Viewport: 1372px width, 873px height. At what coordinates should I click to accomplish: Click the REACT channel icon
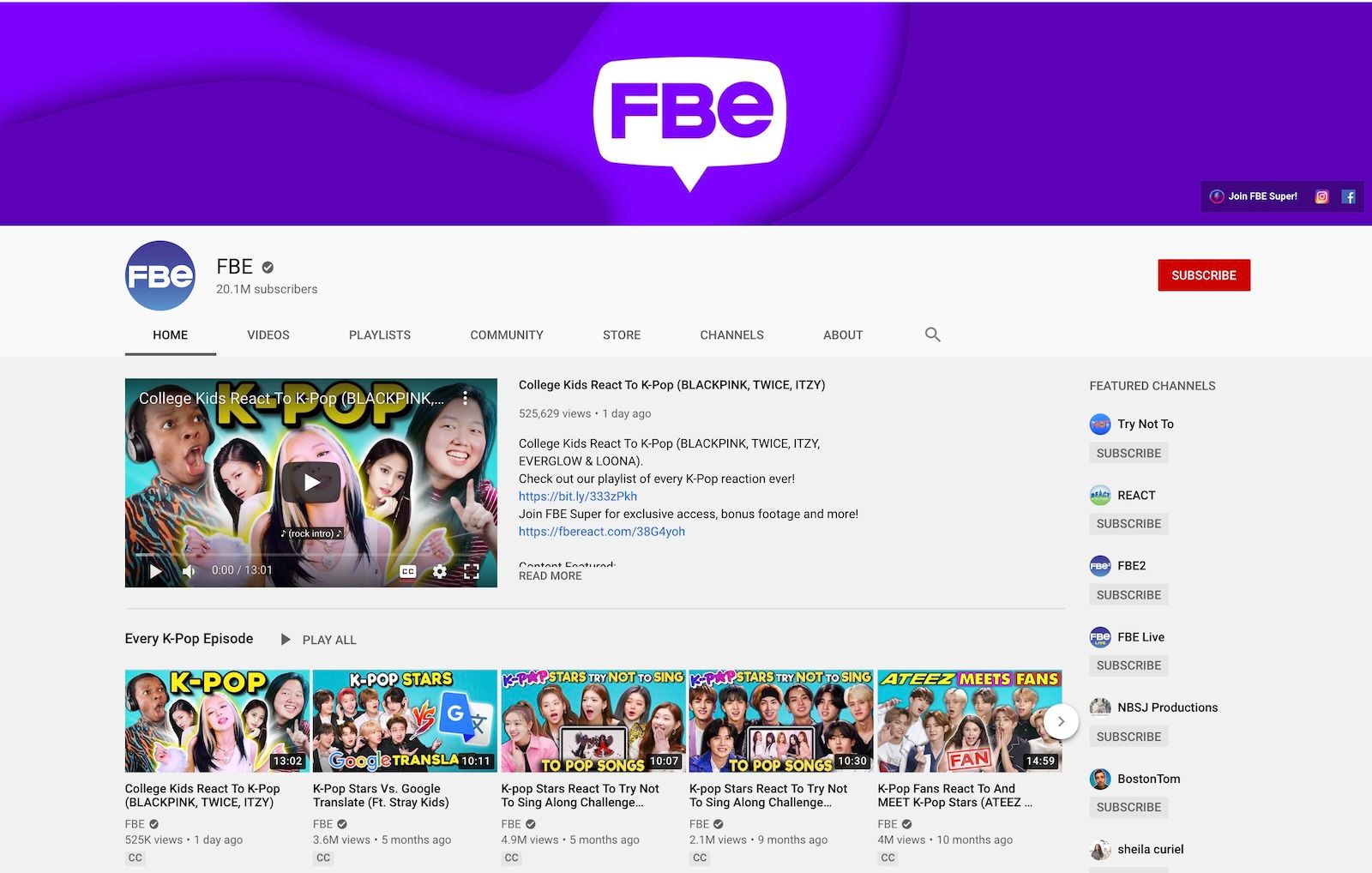1100,495
